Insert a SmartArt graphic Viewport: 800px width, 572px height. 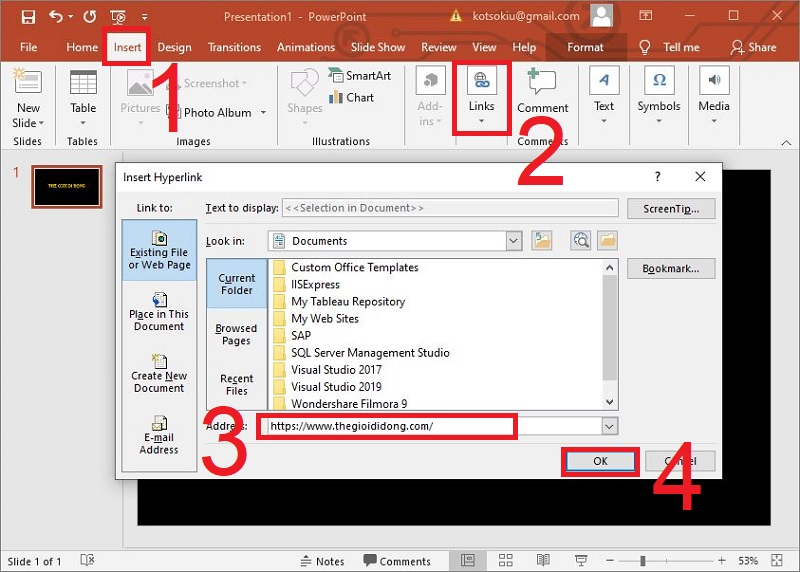[x=360, y=76]
